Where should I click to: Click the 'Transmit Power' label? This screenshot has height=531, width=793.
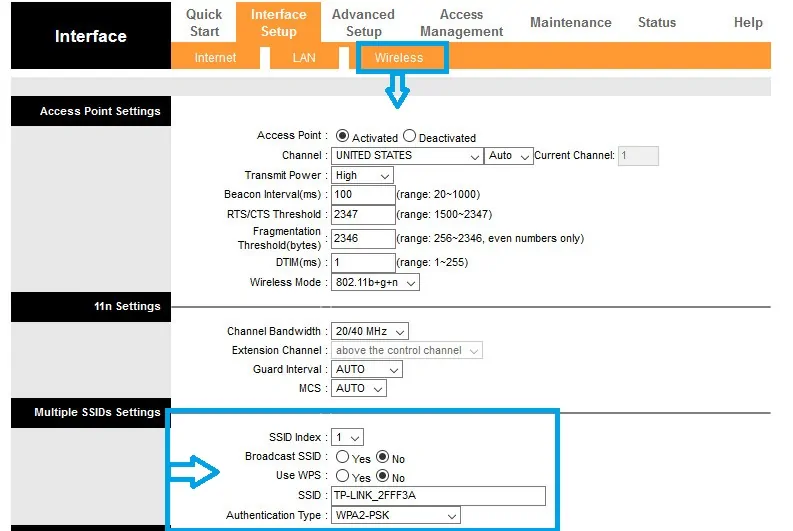283,175
